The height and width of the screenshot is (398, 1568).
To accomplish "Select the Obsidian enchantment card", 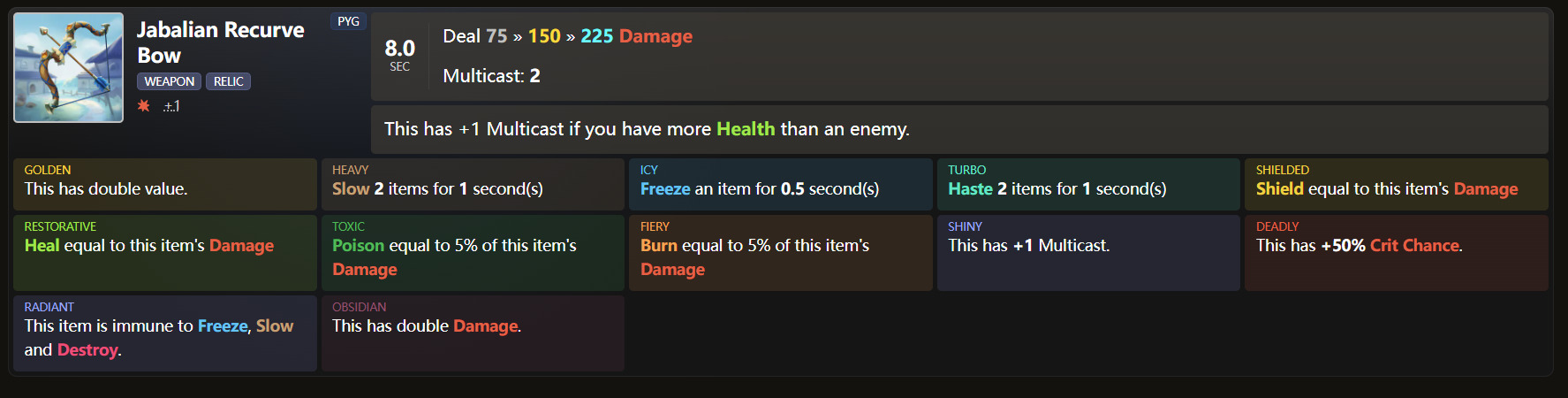I will 473,333.
